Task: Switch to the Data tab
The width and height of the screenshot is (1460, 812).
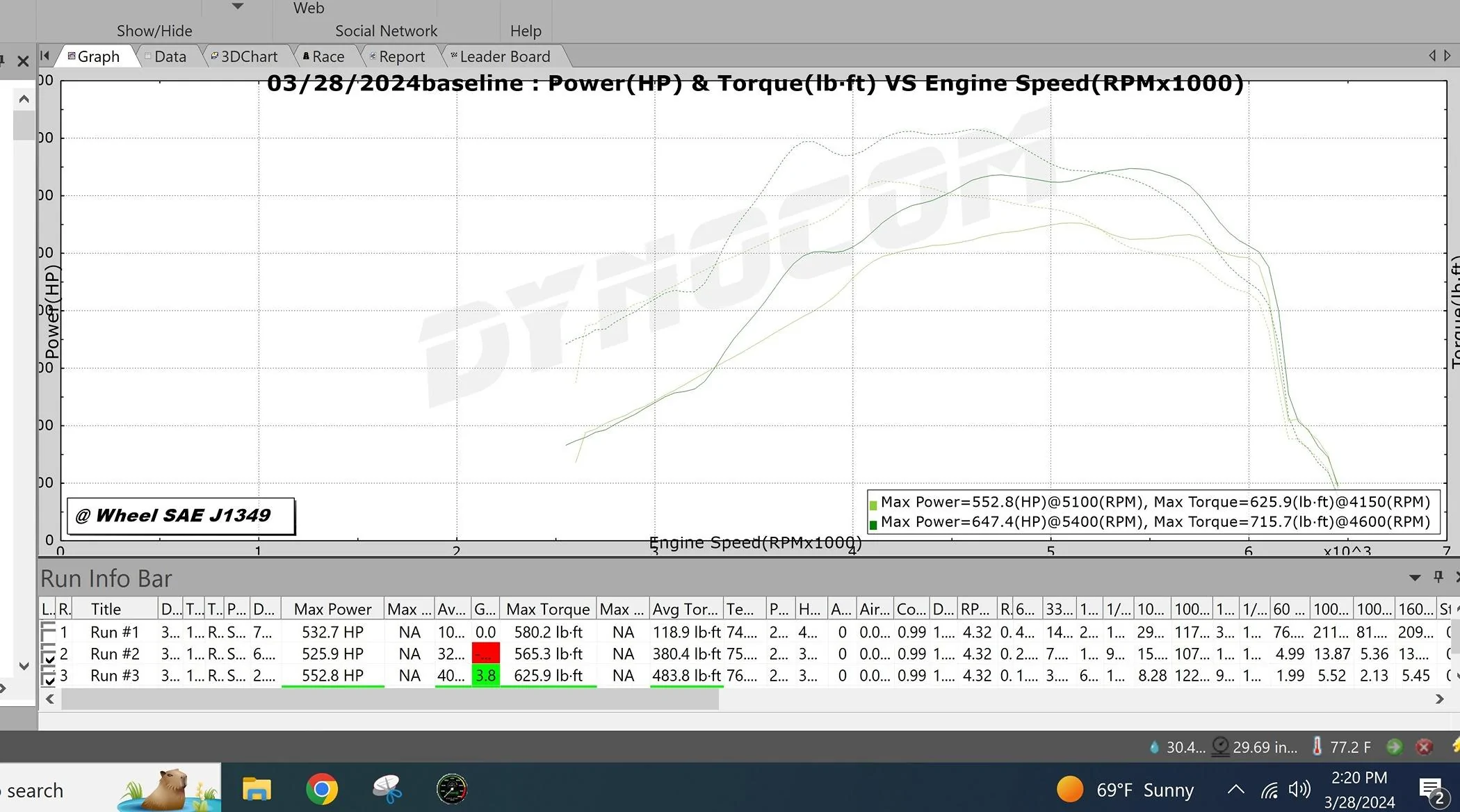Action: coord(169,56)
